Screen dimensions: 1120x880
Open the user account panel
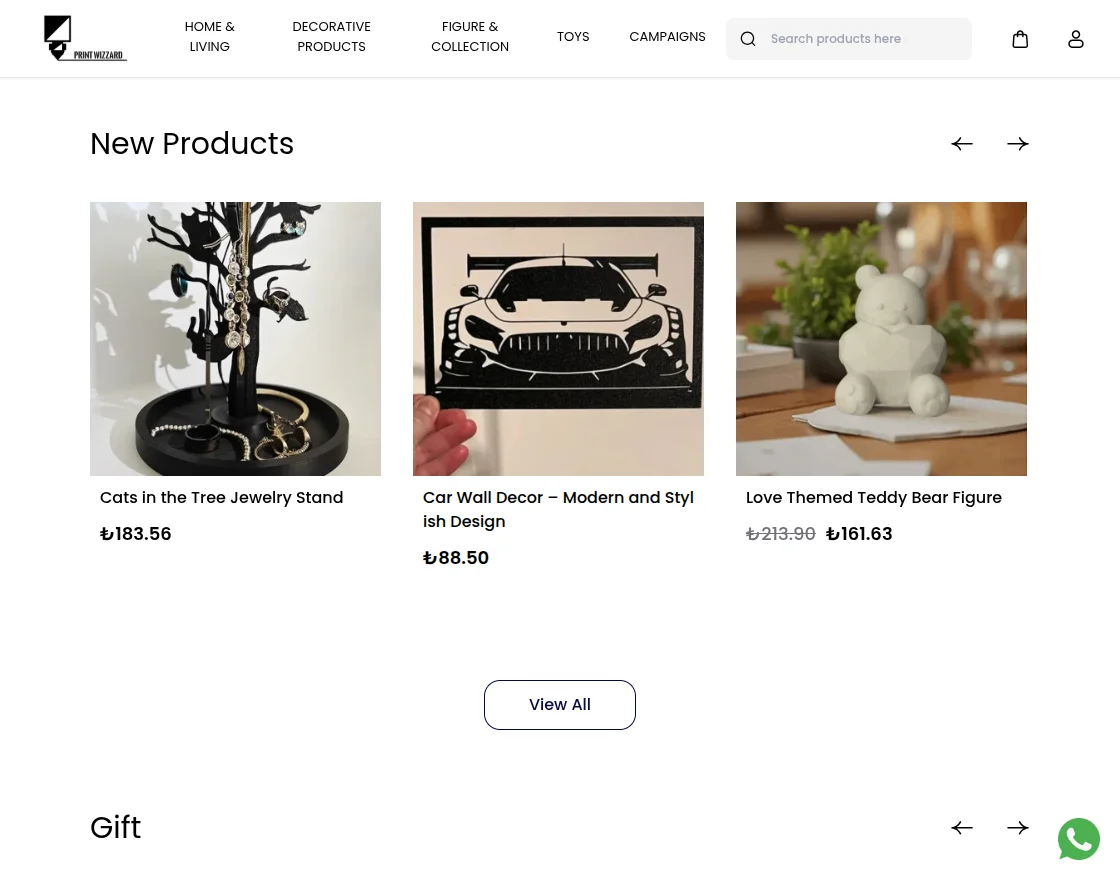1076,38
